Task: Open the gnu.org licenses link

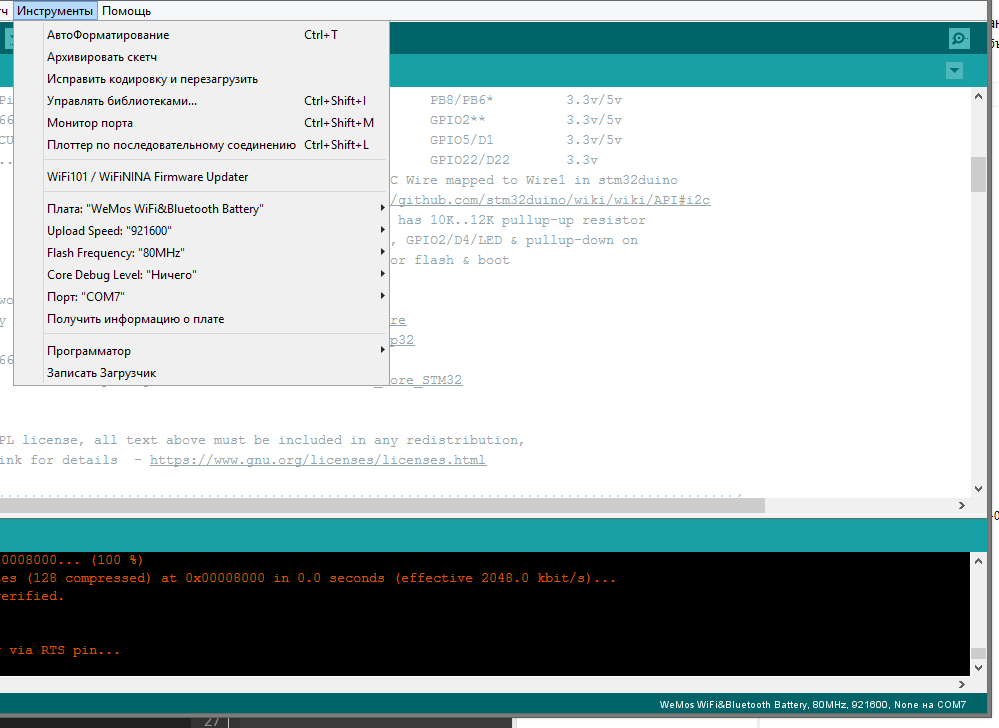Action: pyautogui.click(x=318, y=460)
